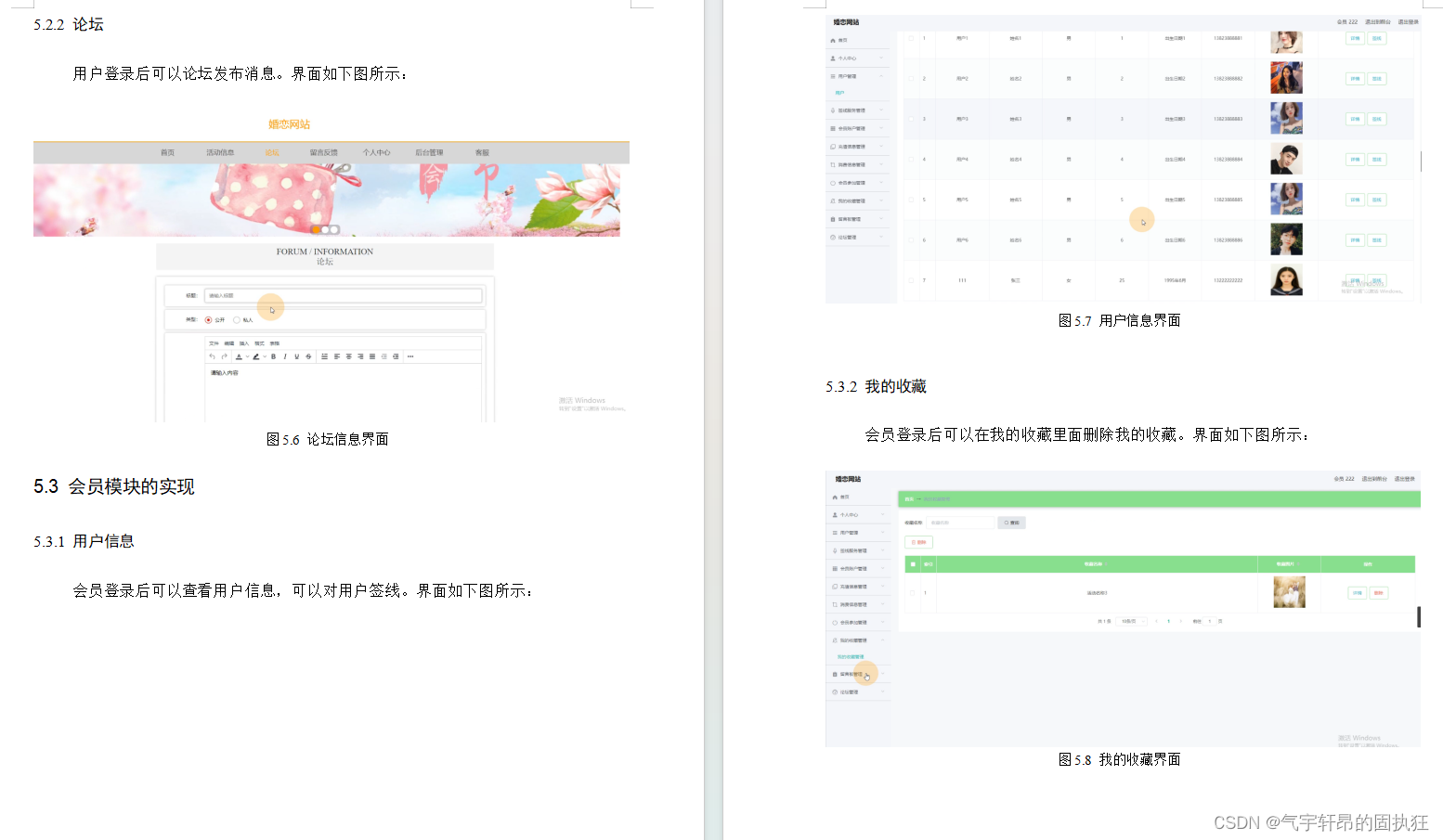The image size is (1443, 840).
Task: Click 个人中心 person icon in figure 5.7 sidebar
Action: click(833, 58)
